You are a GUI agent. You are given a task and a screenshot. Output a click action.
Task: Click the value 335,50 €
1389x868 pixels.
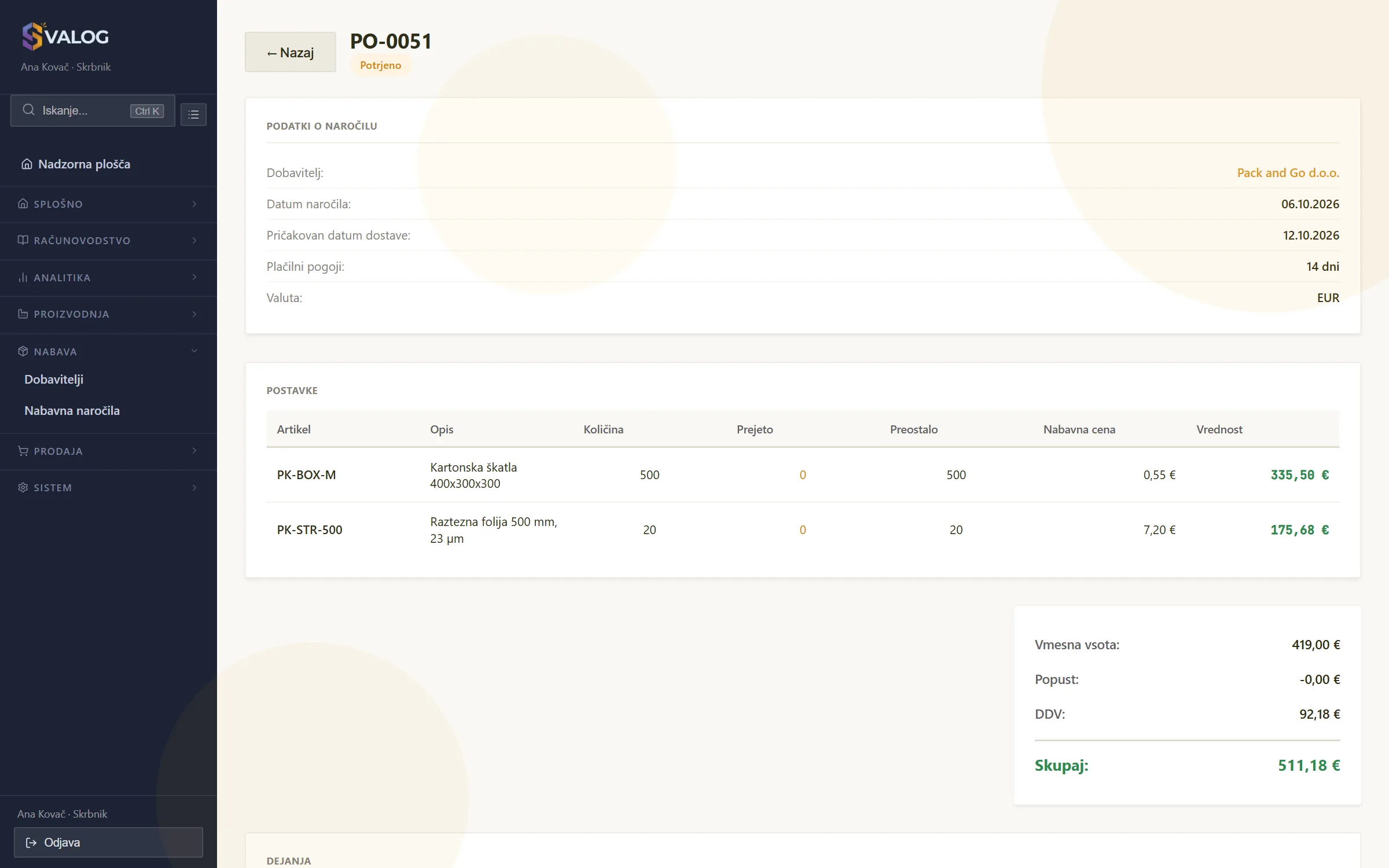pyautogui.click(x=1299, y=475)
